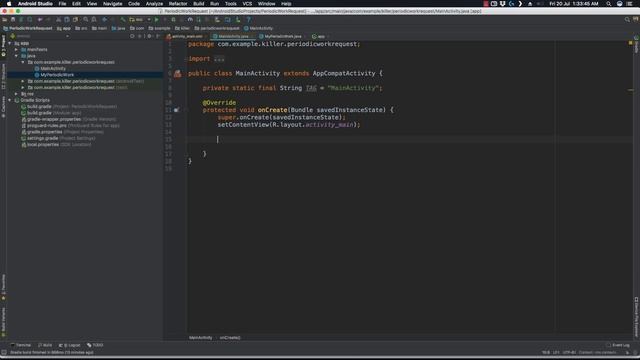
Task: Collapse the Gradle Scripts node
Action: pos(10,100)
